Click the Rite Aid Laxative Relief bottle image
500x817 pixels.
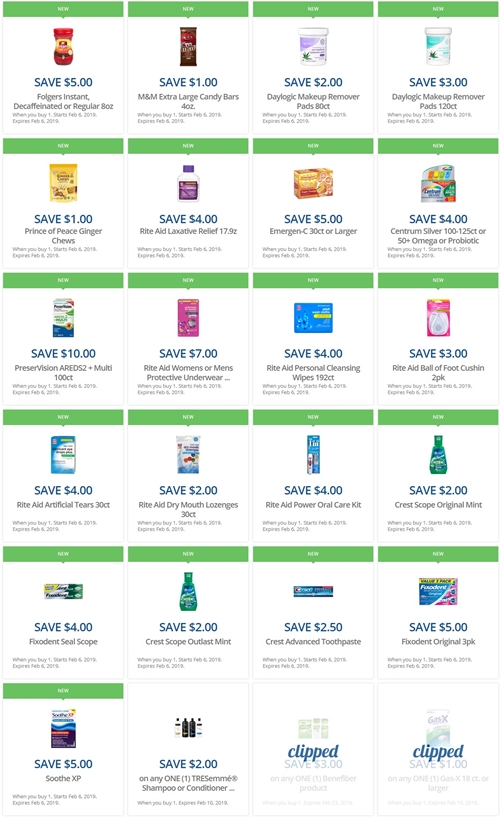coord(188,183)
